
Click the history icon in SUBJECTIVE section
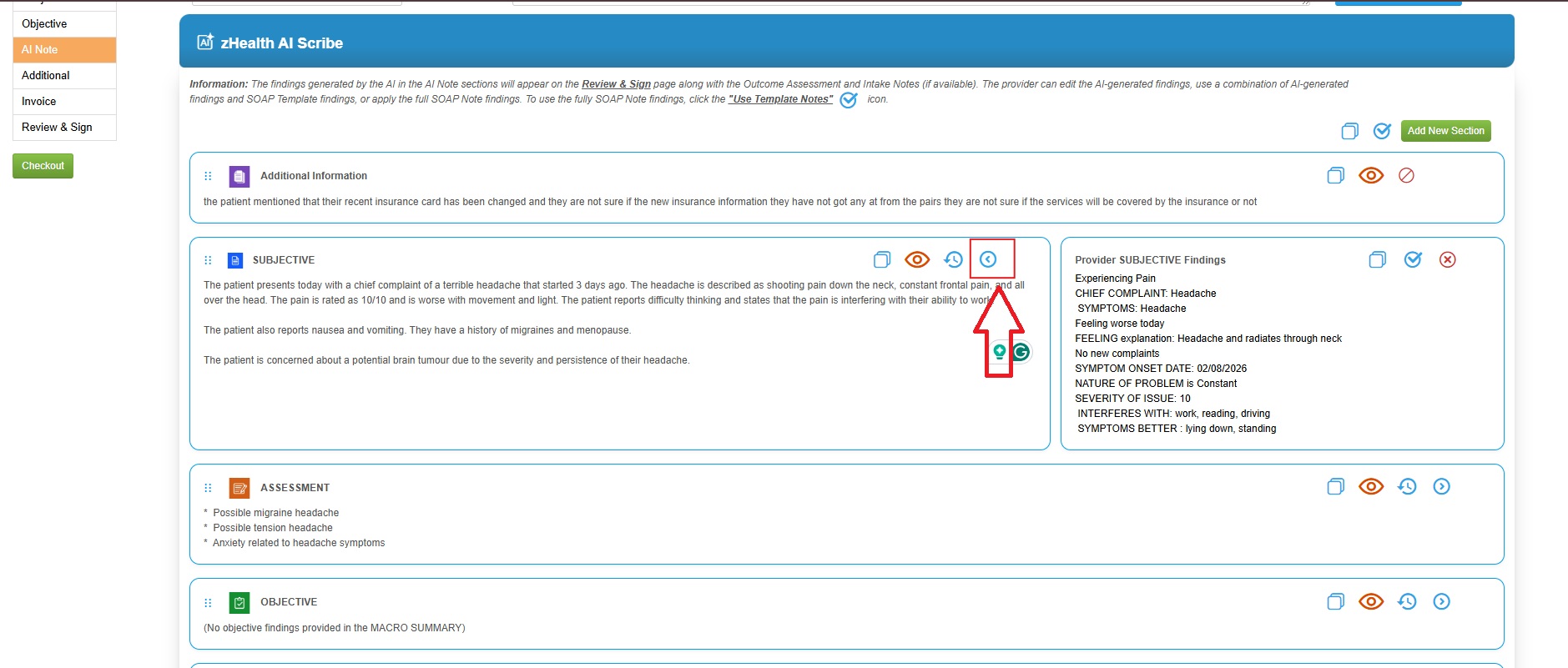pos(953,259)
